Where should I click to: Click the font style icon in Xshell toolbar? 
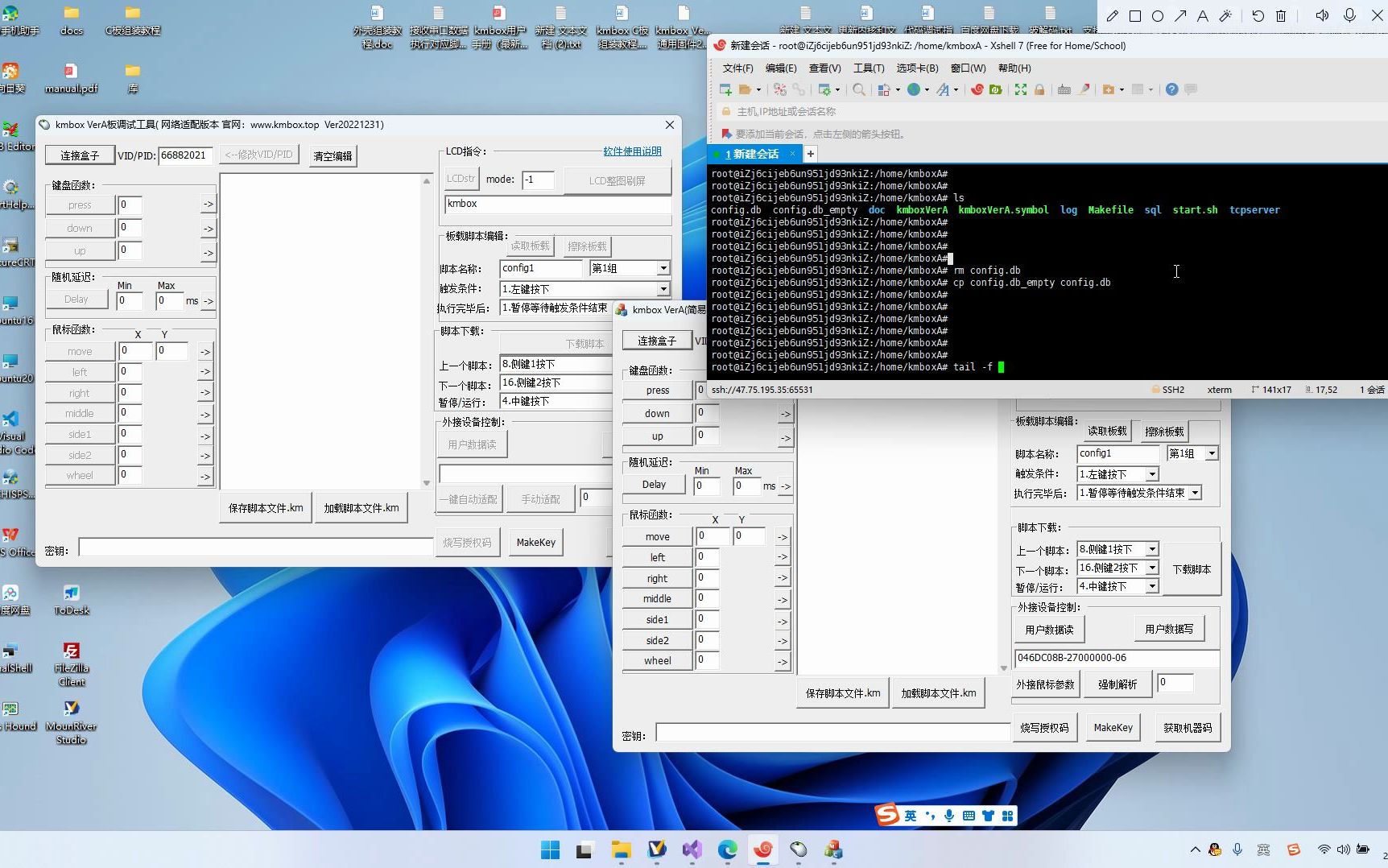coord(943,89)
